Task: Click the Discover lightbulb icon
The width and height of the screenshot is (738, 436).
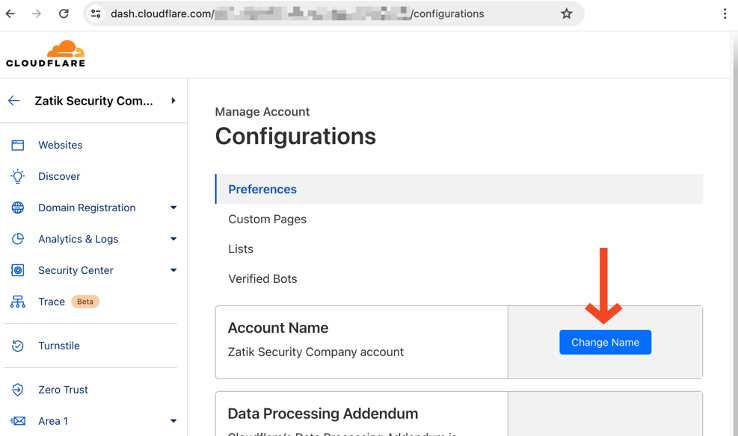Action: tap(17, 176)
